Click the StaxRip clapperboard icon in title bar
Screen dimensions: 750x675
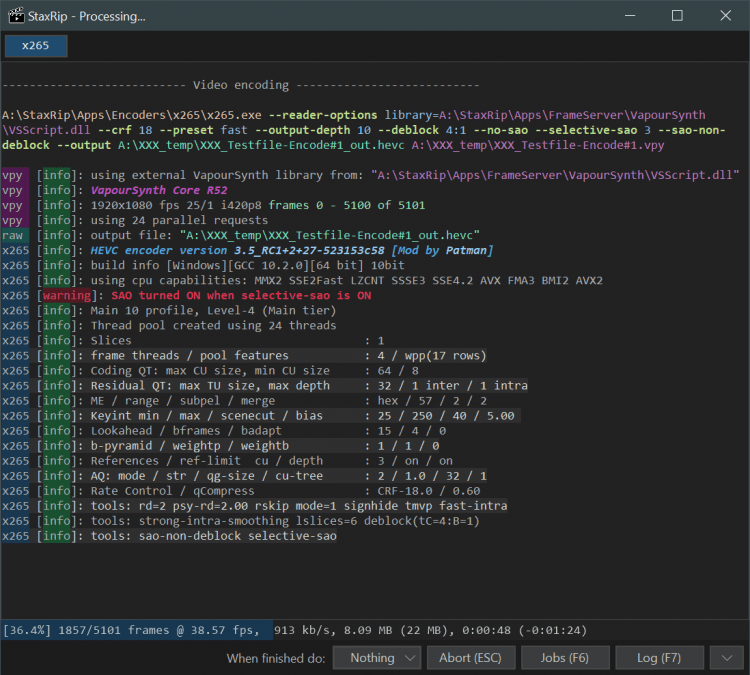[15, 16]
